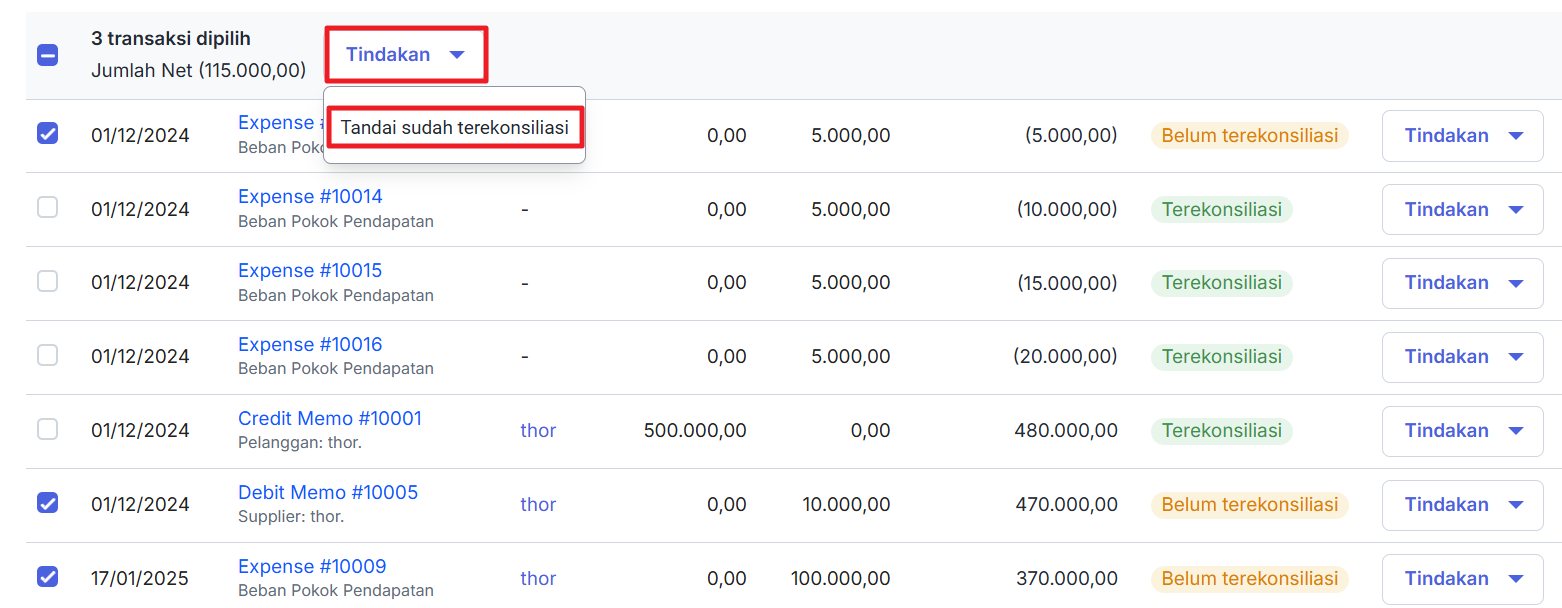Viewport: 1562px width, 608px height.
Task: Choose Tandai sudah terekonsiliasi menu option
Action: tap(455, 128)
